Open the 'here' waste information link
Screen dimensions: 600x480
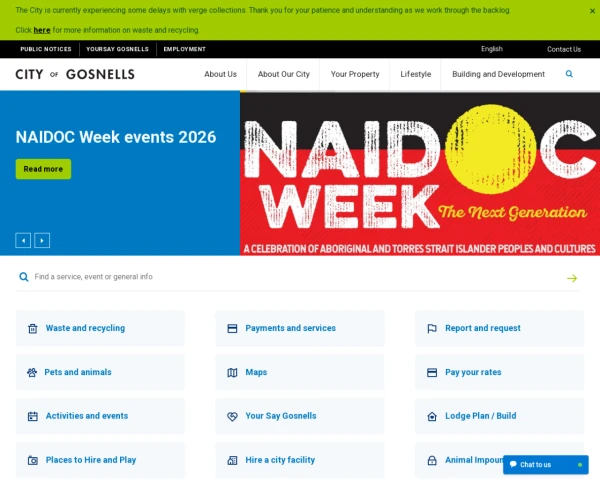tap(42, 30)
